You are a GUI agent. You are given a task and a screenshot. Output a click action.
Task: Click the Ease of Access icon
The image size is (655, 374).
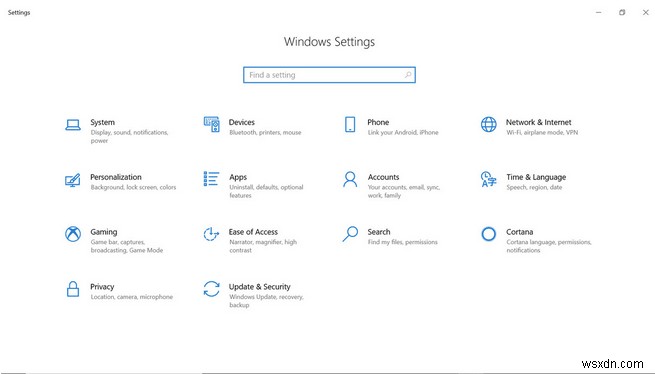[x=211, y=234]
